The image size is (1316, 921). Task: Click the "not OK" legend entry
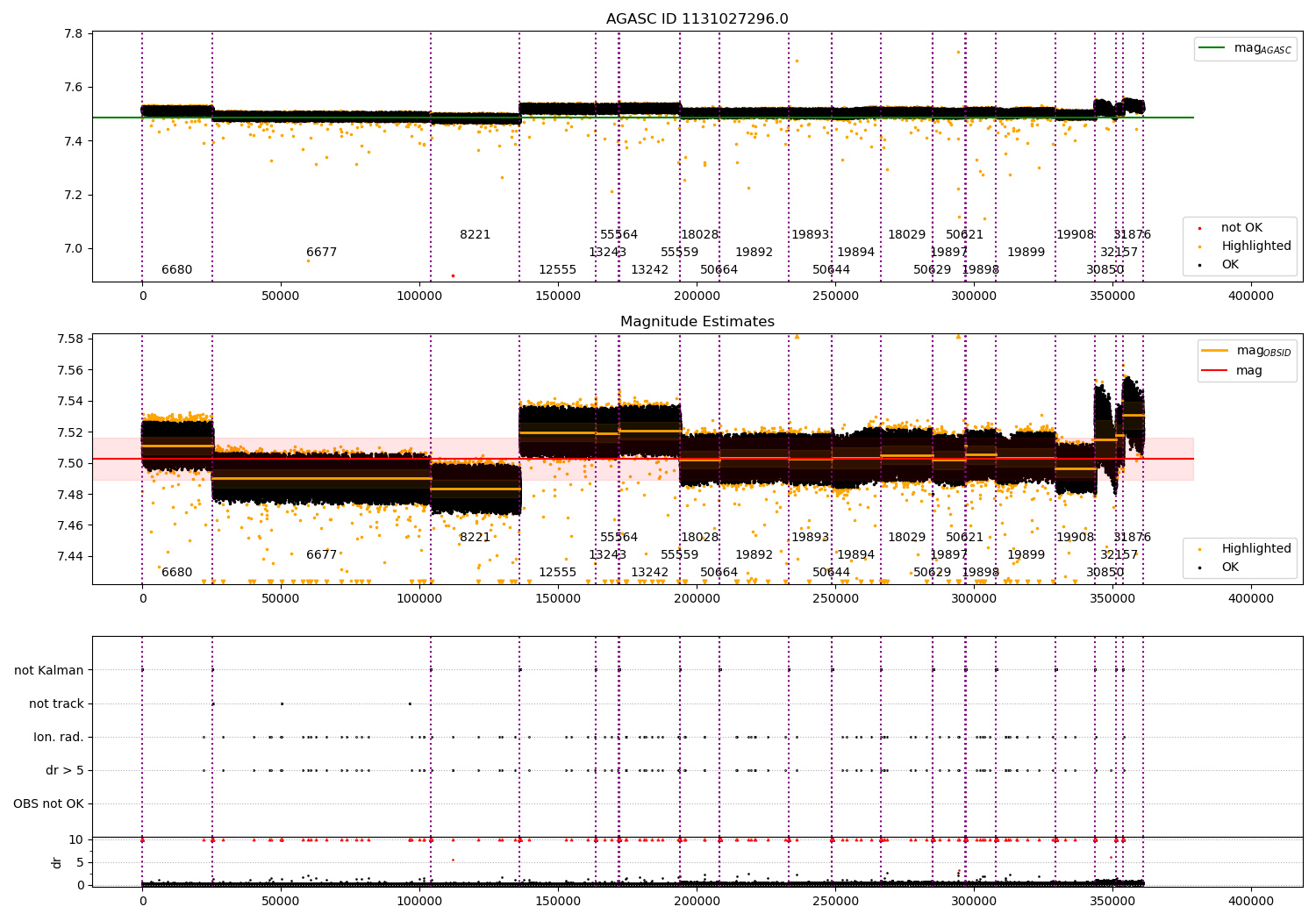[1241, 228]
